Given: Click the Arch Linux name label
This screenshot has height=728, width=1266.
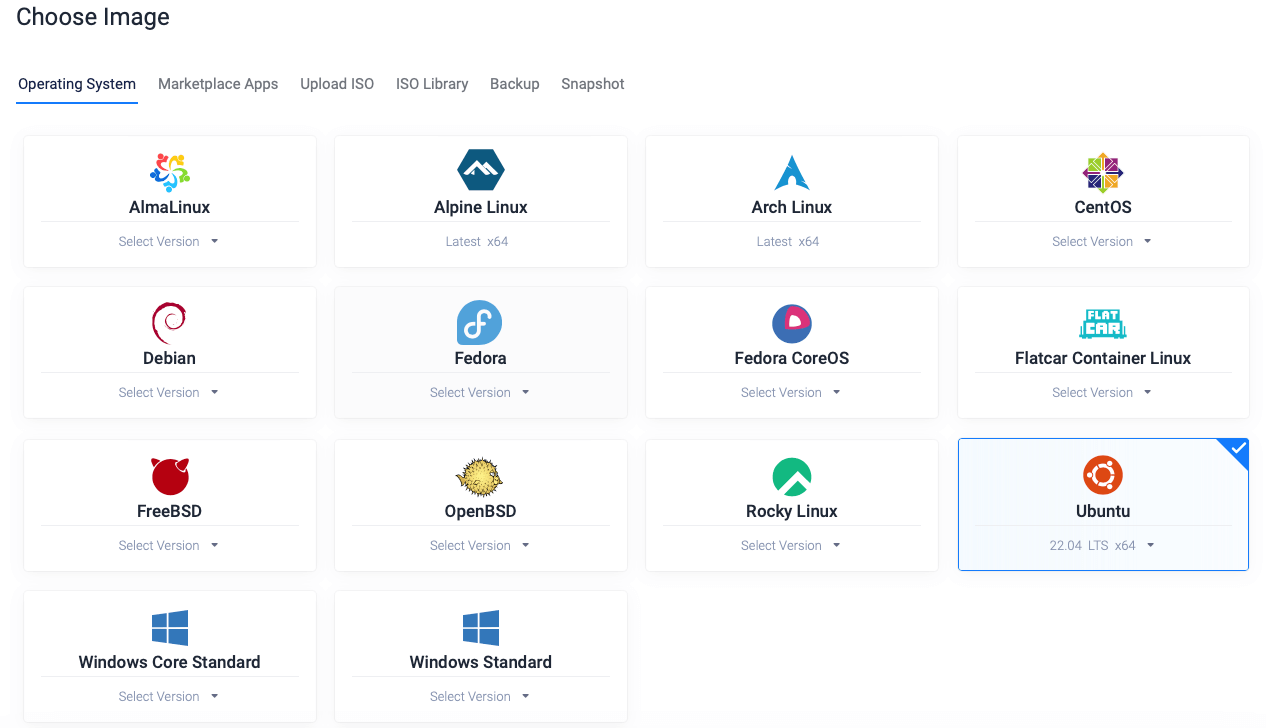Looking at the screenshot, I should point(792,207).
